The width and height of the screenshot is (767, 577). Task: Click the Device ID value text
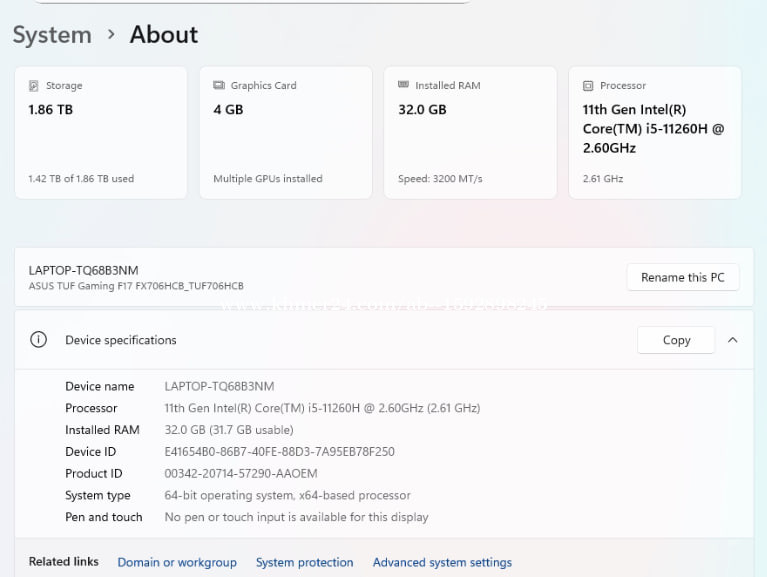pos(279,452)
